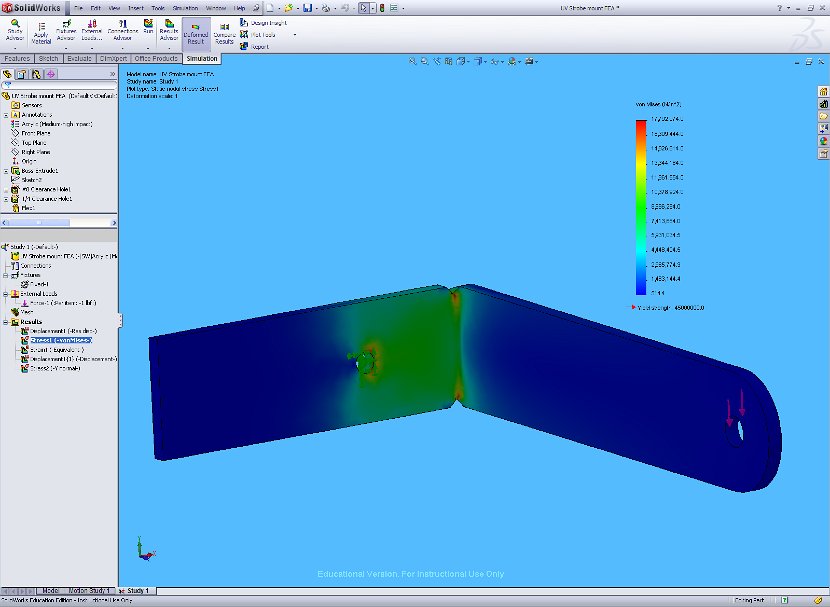Expand the Annotations tree node
830x607 pixels.
[6, 115]
